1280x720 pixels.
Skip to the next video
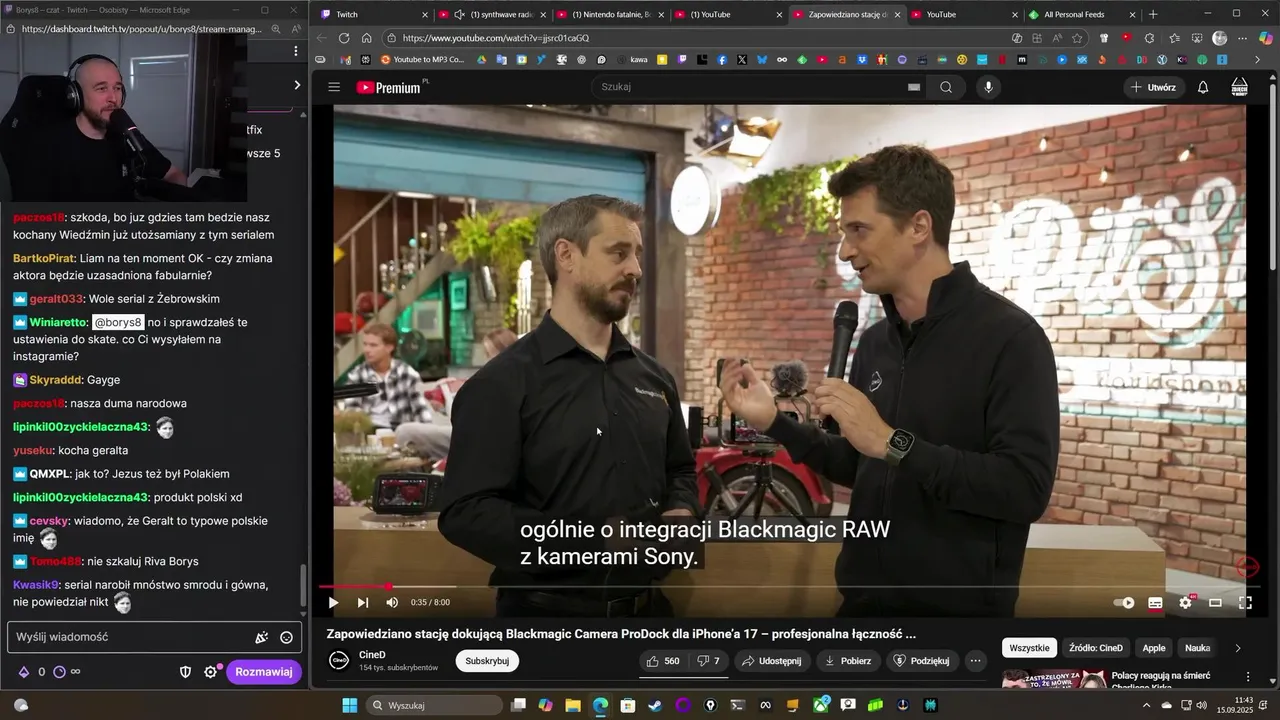point(363,602)
